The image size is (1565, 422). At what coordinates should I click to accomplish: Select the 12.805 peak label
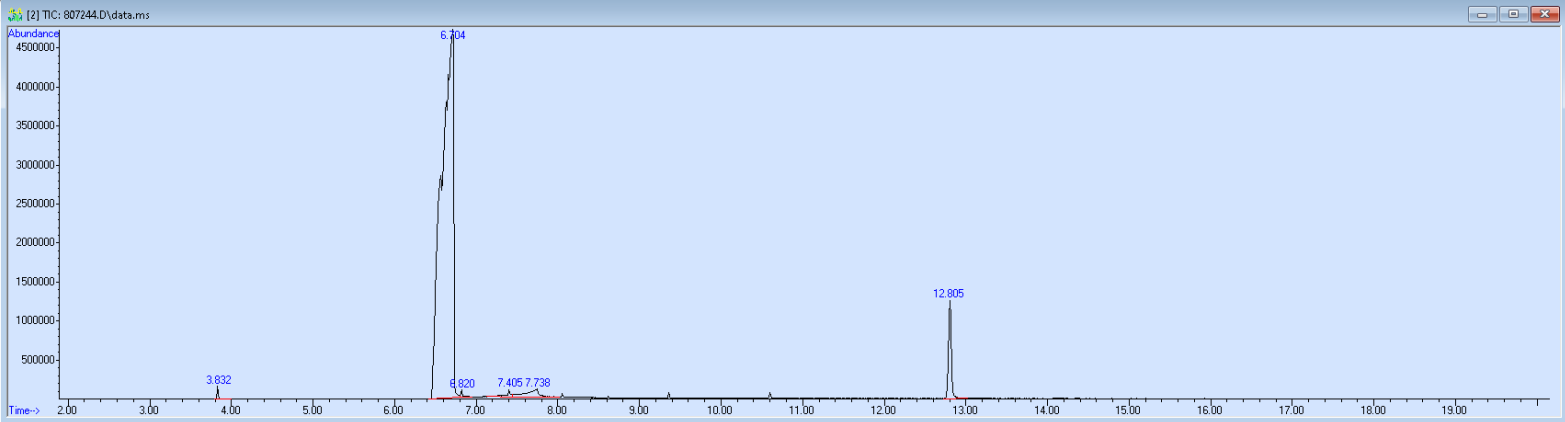(948, 294)
